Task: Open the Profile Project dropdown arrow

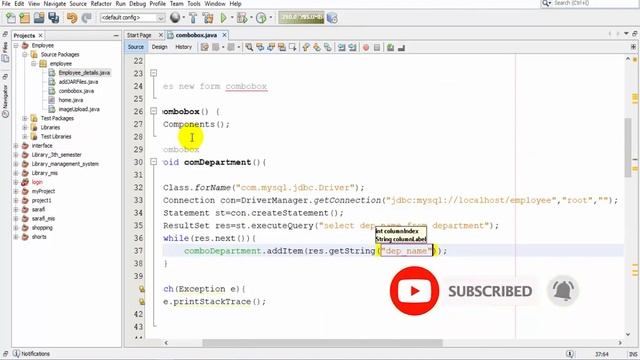Action: point(270,18)
